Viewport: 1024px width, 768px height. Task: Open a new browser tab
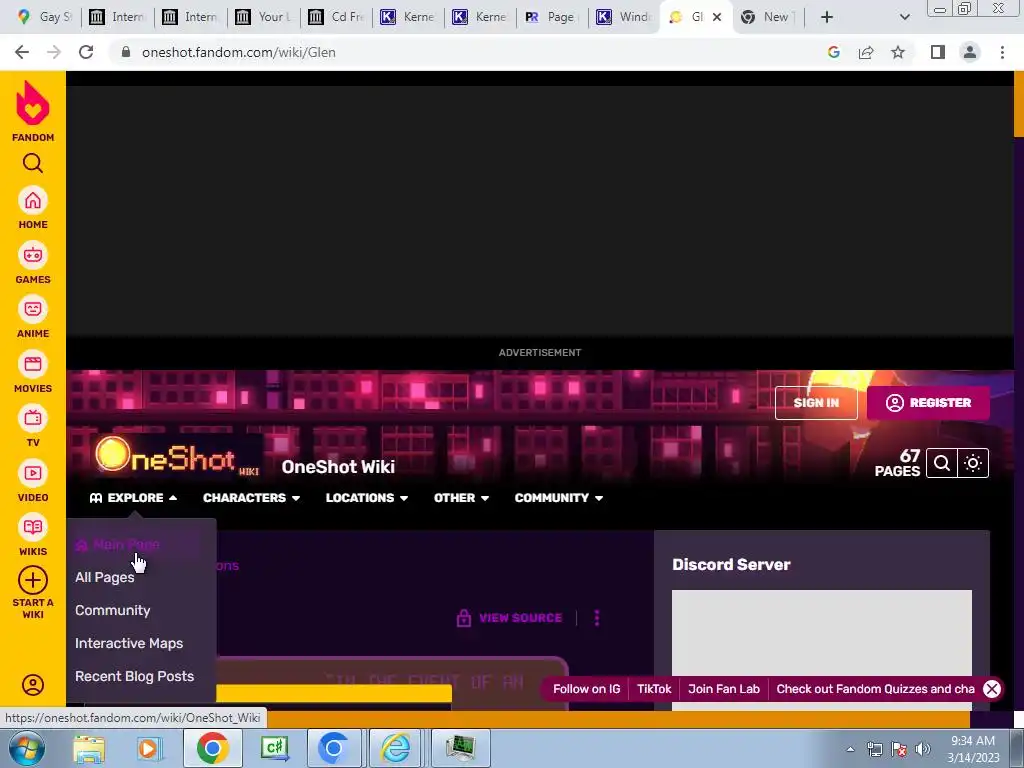pos(827,17)
